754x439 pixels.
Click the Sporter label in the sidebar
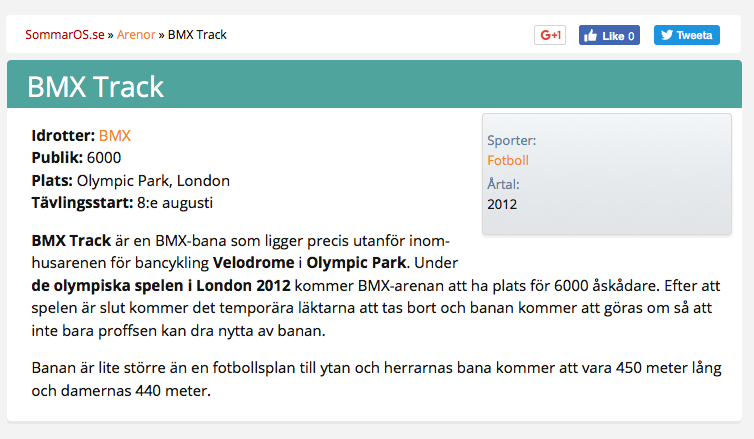512,140
